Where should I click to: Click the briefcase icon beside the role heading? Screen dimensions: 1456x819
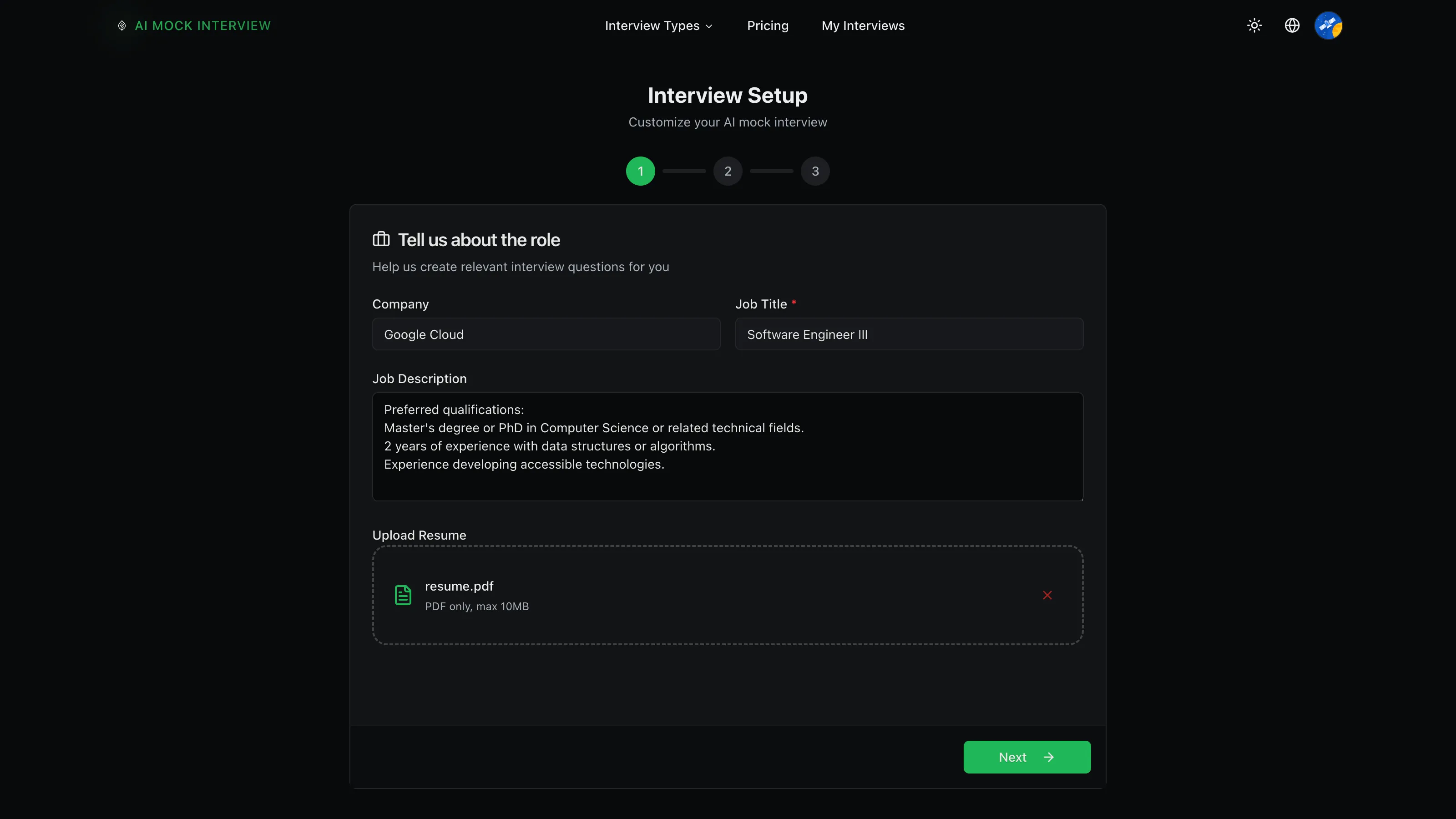381,239
